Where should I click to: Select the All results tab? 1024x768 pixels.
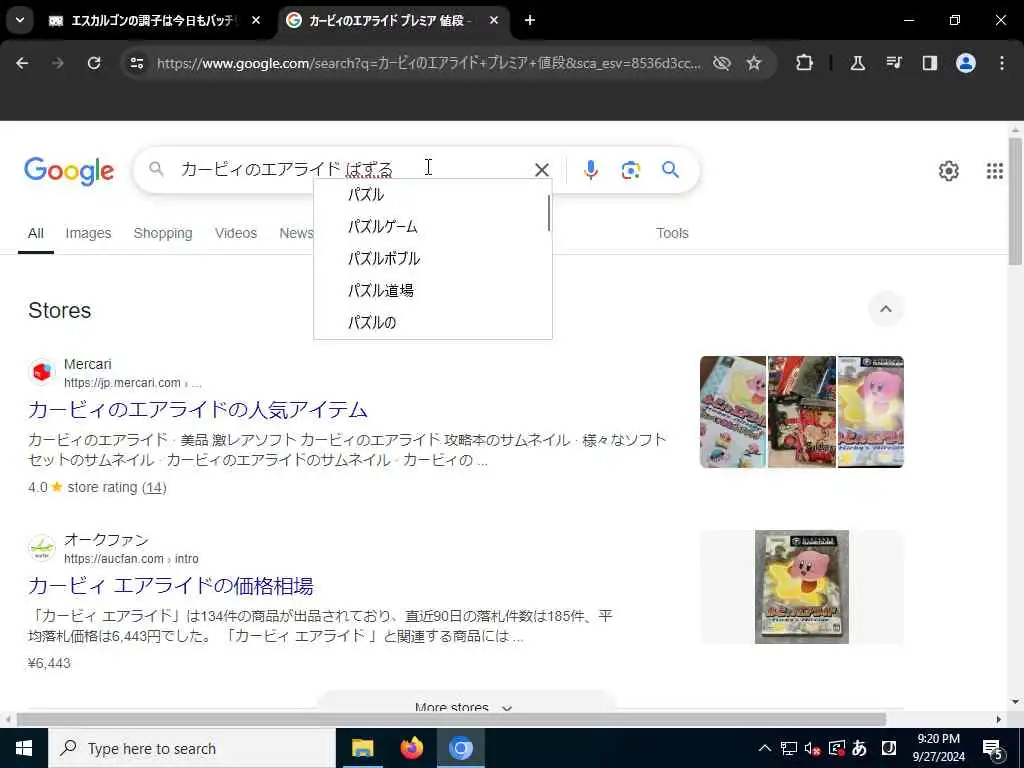[x=36, y=233]
